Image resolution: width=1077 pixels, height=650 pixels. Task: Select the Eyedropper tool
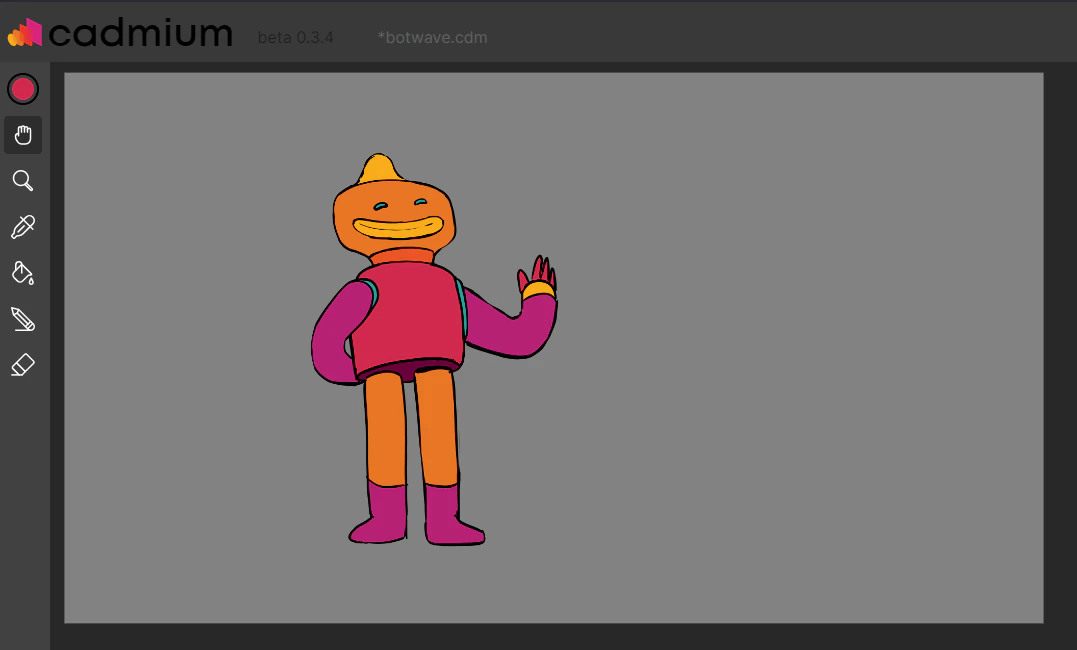pyautogui.click(x=23, y=227)
